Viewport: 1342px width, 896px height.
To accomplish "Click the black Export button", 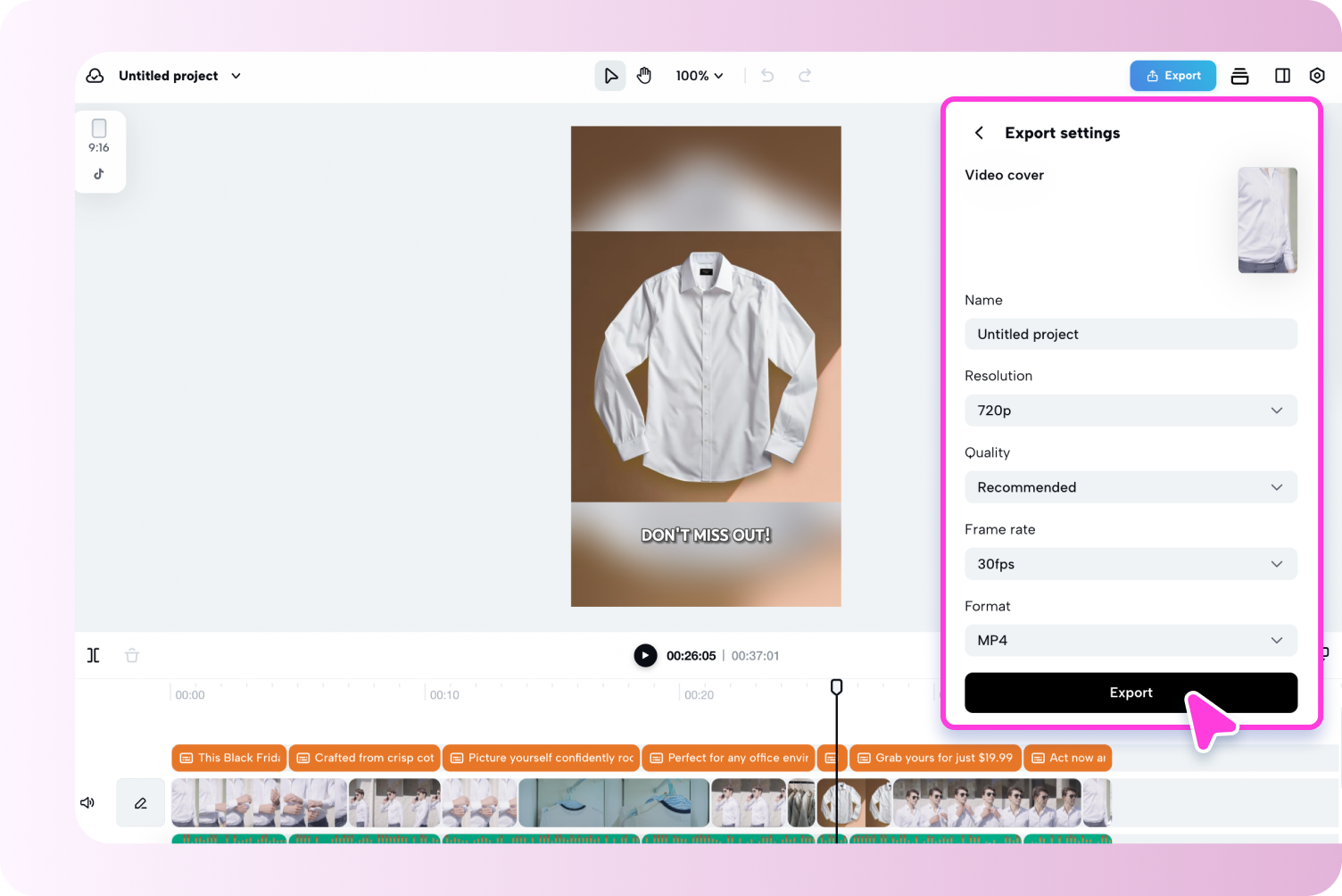I will (1131, 693).
